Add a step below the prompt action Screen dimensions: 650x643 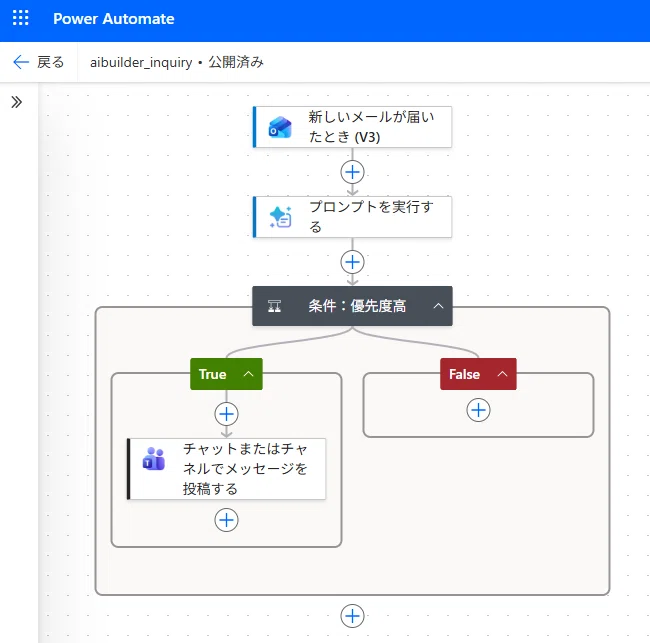(x=352, y=262)
